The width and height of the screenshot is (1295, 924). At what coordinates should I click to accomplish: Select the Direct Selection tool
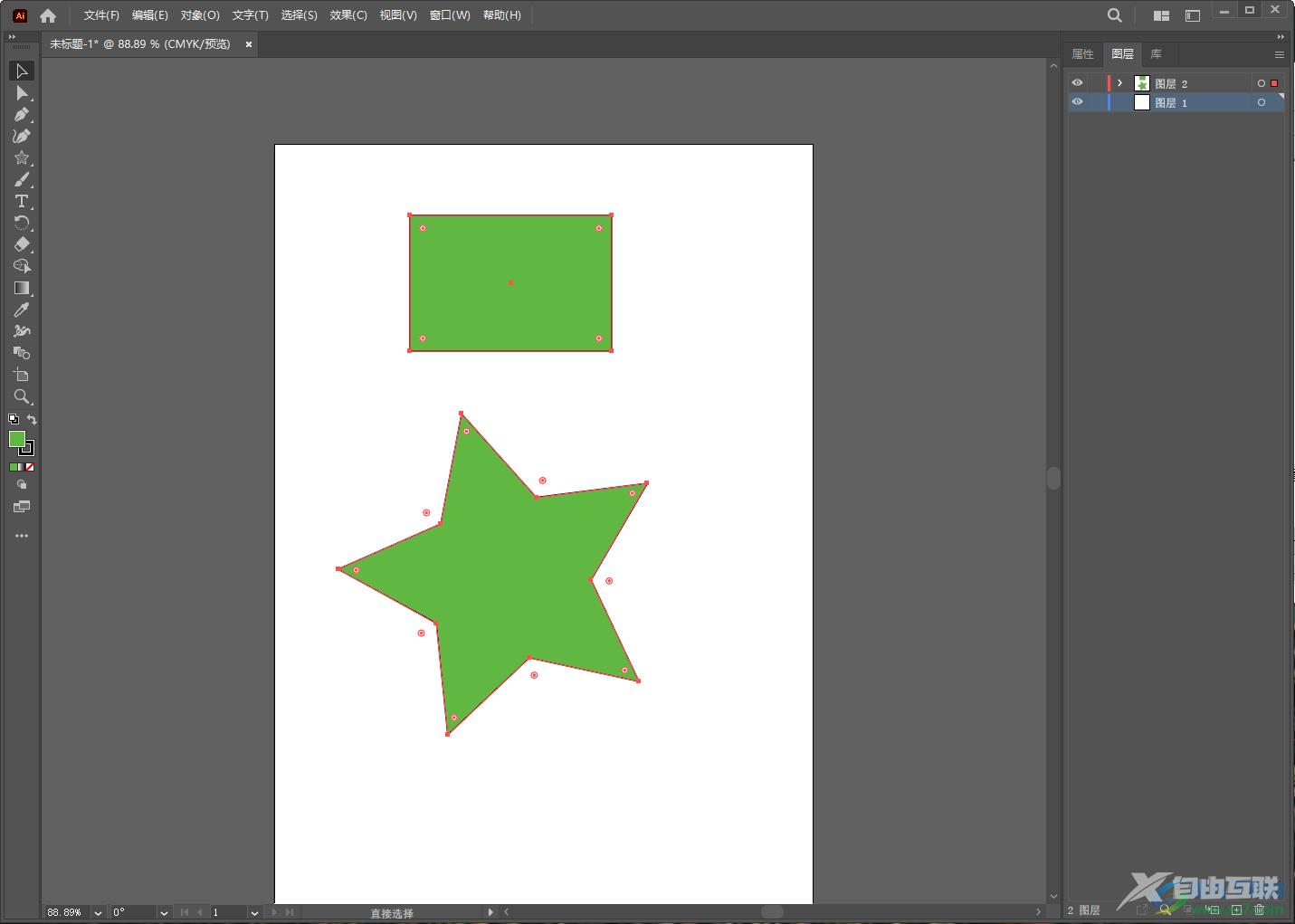[x=22, y=92]
